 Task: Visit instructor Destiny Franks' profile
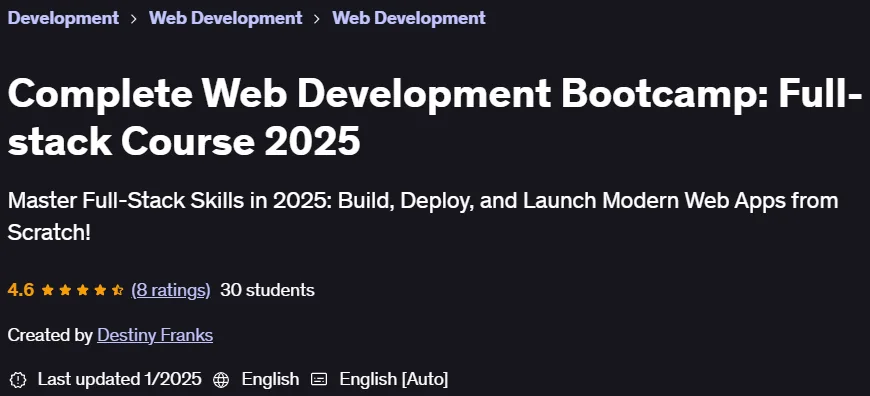pos(155,335)
